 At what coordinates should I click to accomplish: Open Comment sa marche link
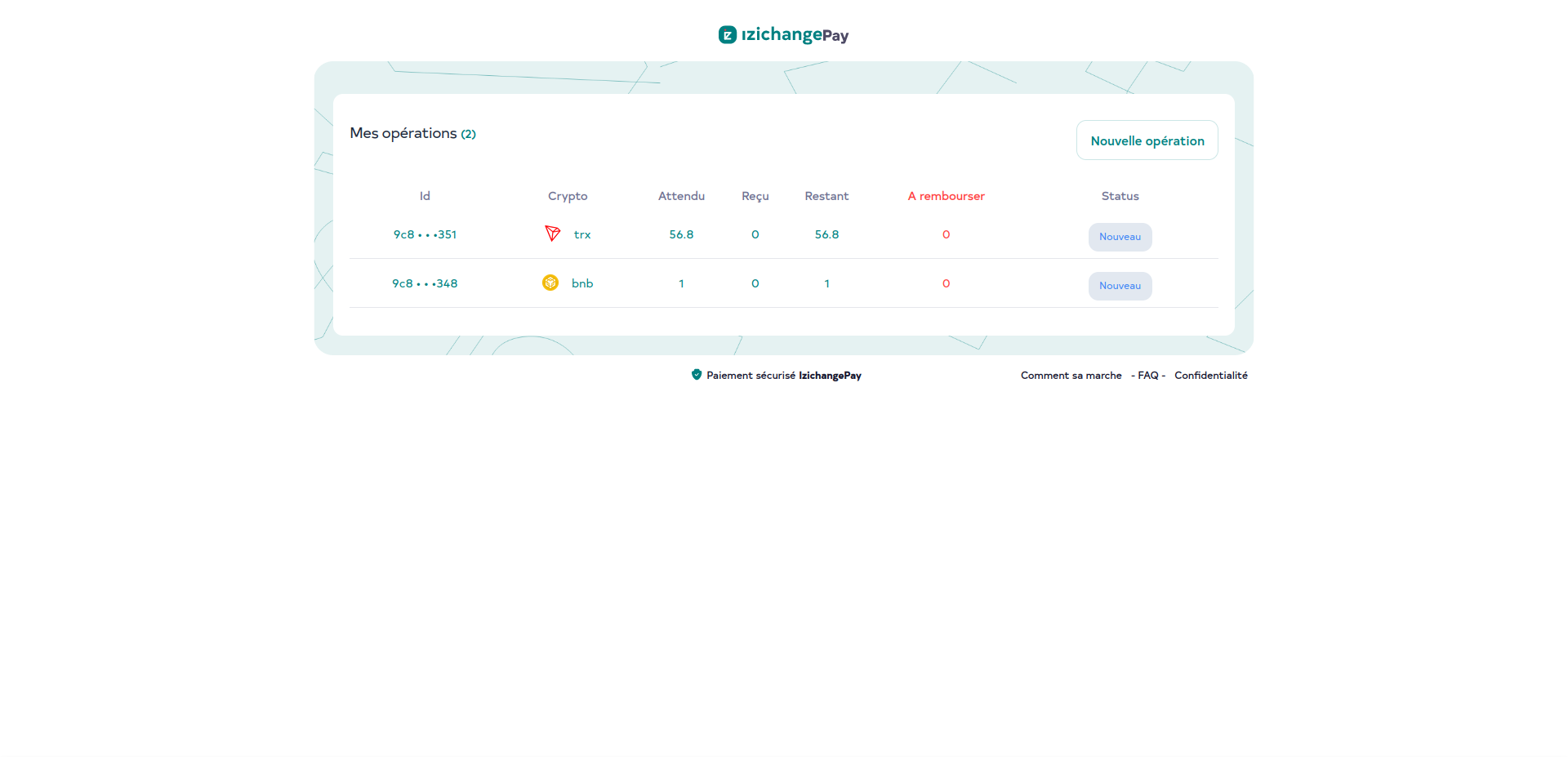pyautogui.click(x=1071, y=376)
